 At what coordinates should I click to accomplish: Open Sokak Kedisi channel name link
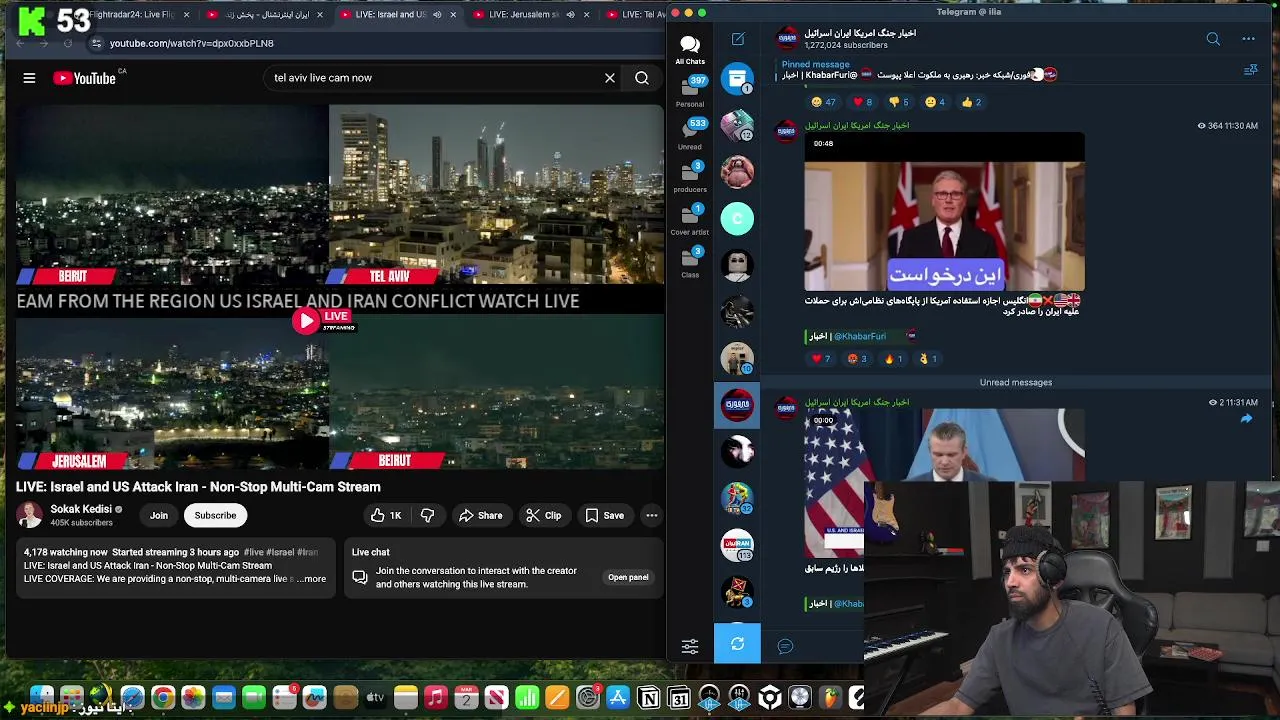[81, 509]
